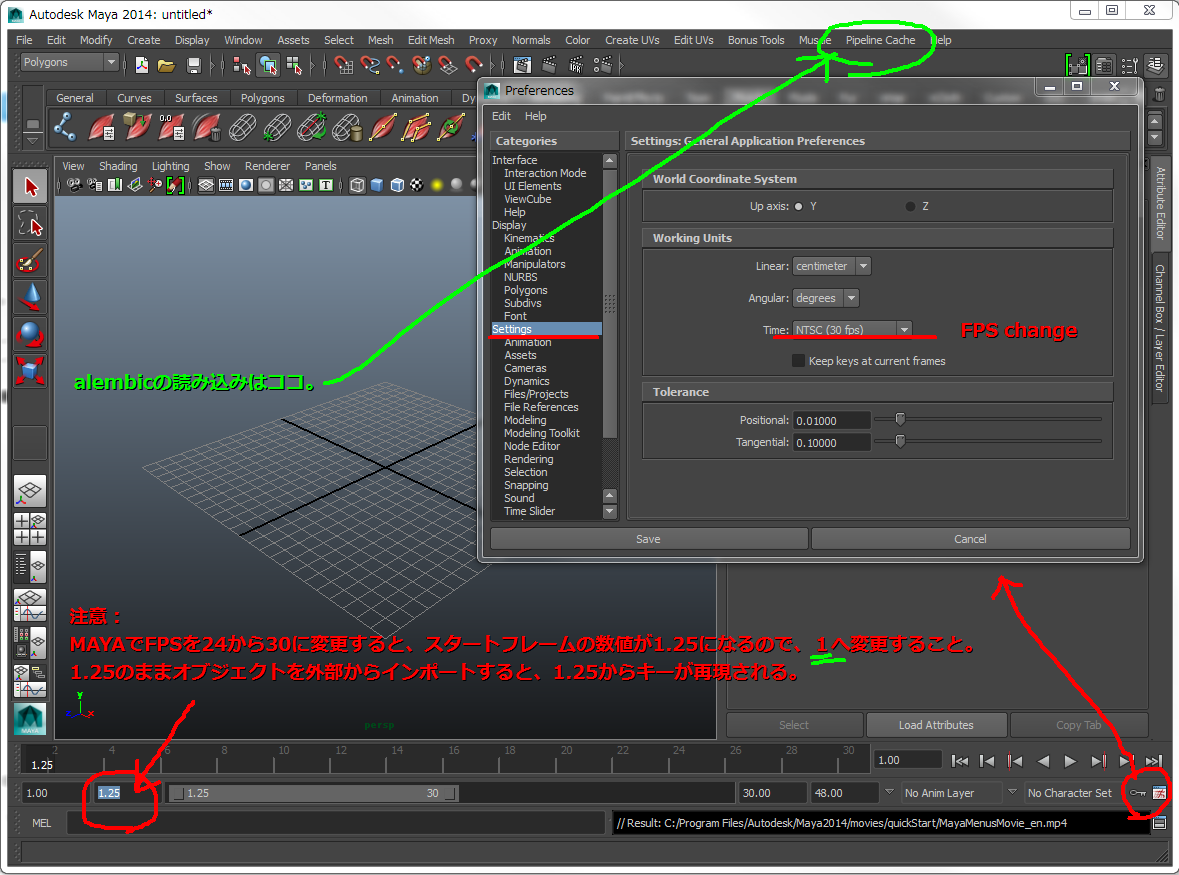Adjust the Tangential tolerance slider
This screenshot has width=1179, height=875.
pos(900,441)
